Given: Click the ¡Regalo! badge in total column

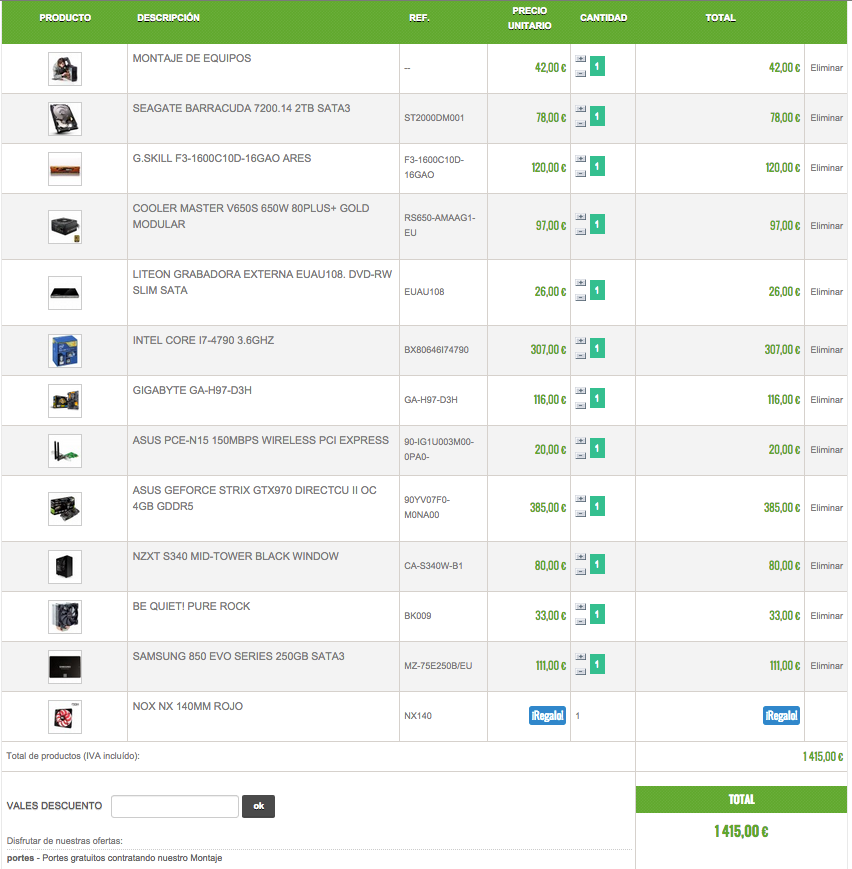Looking at the screenshot, I should pos(781,715).
